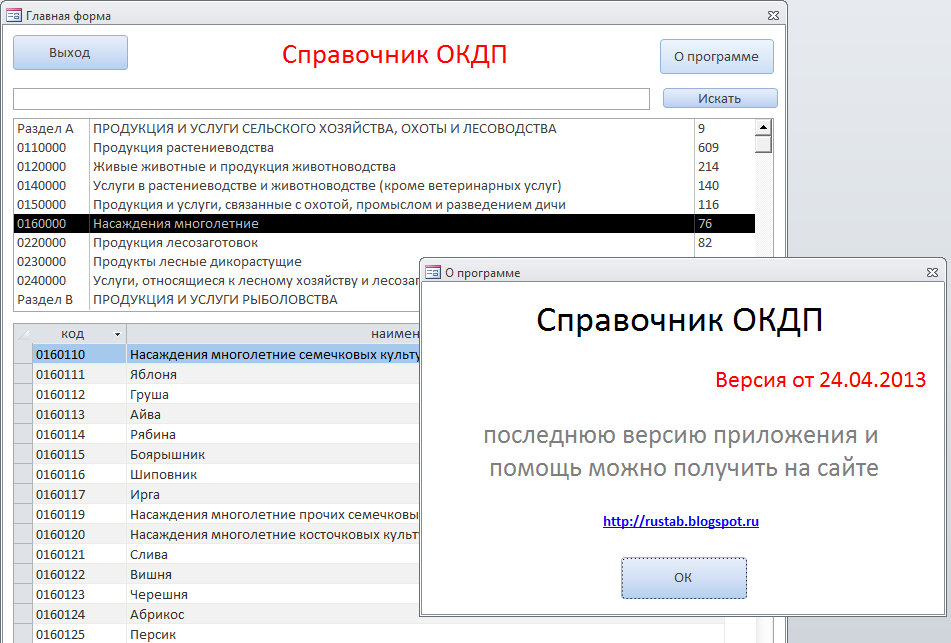Select row 0150000 about охота and дичь

[x=384, y=204]
